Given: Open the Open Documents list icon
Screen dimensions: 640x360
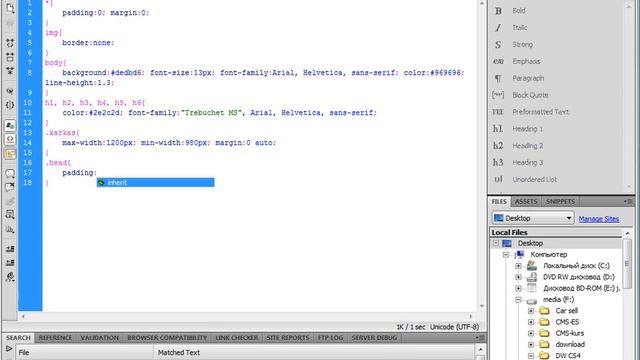Looking at the screenshot, I should pos(10,7).
